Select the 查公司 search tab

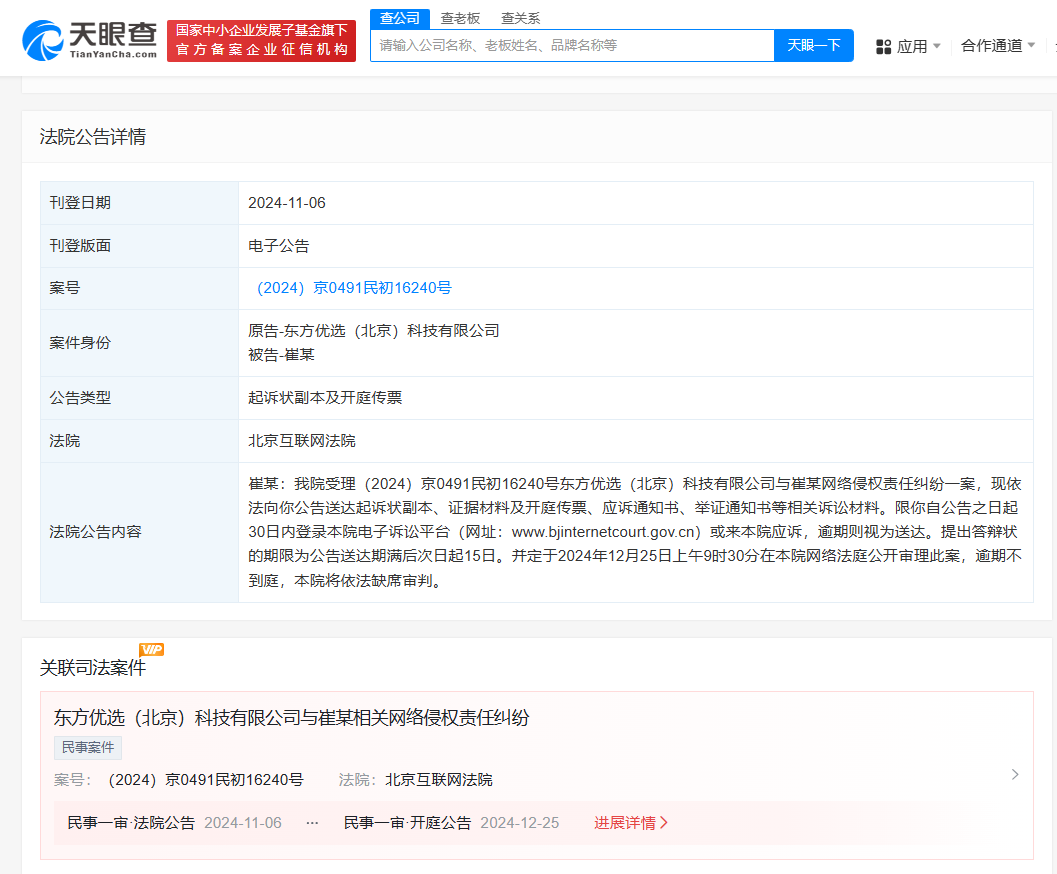(x=400, y=18)
